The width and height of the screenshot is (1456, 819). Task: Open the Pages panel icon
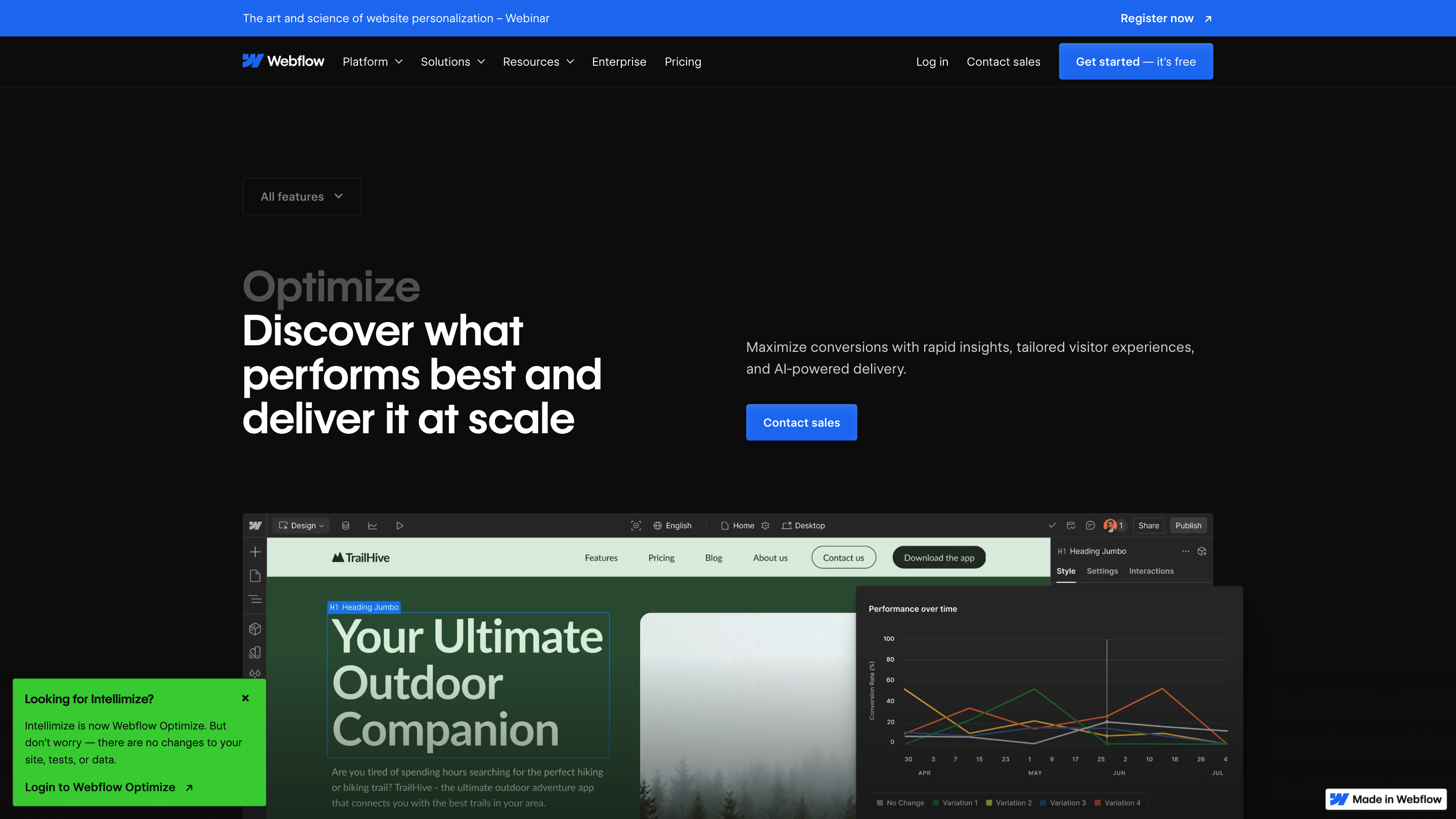255,575
